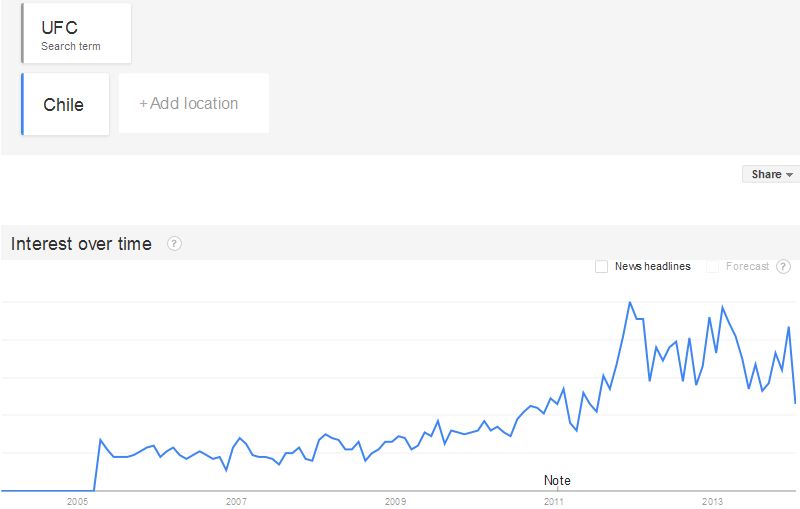The height and width of the screenshot is (509, 800).
Task: Click the News headlines label text
Action: tap(652, 267)
